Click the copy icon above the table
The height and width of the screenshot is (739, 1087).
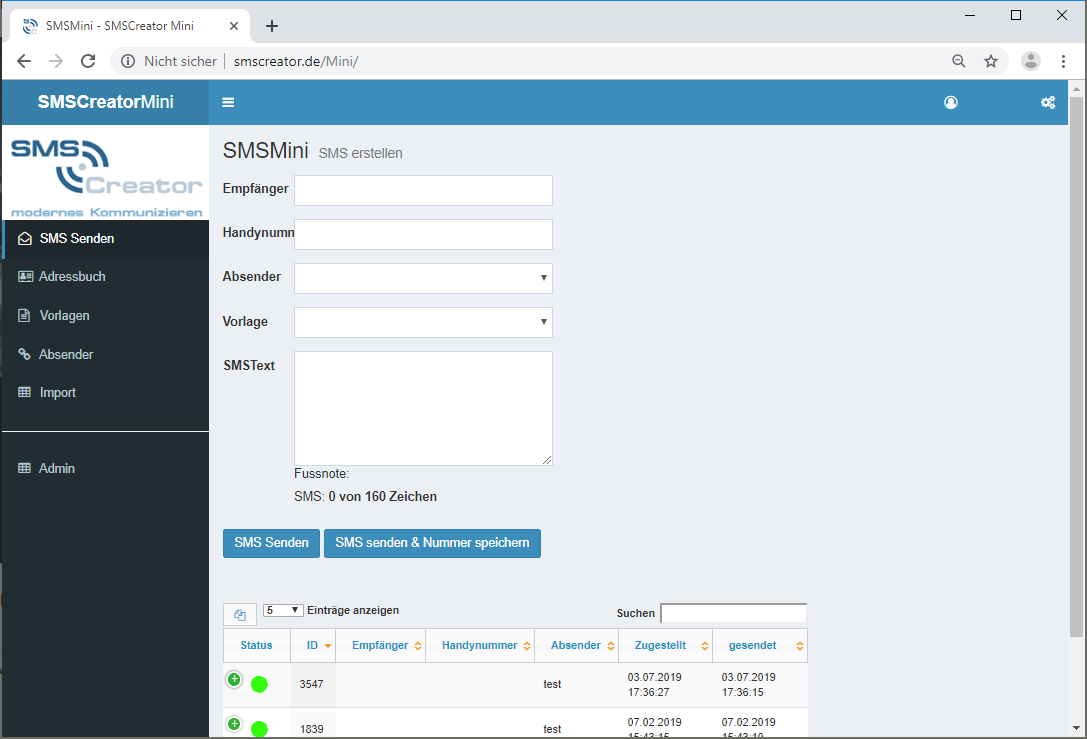240,615
